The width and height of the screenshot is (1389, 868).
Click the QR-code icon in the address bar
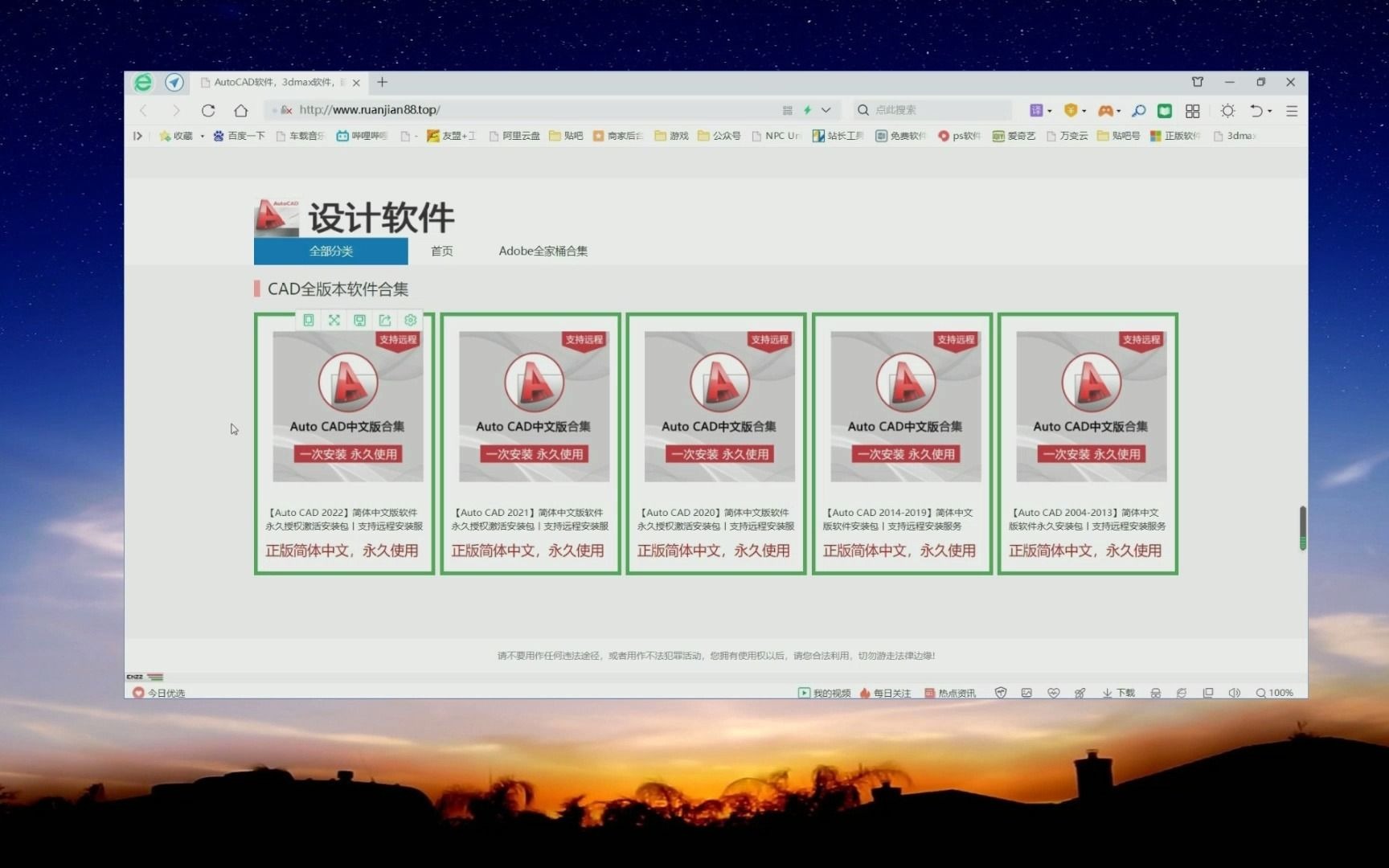[x=788, y=110]
